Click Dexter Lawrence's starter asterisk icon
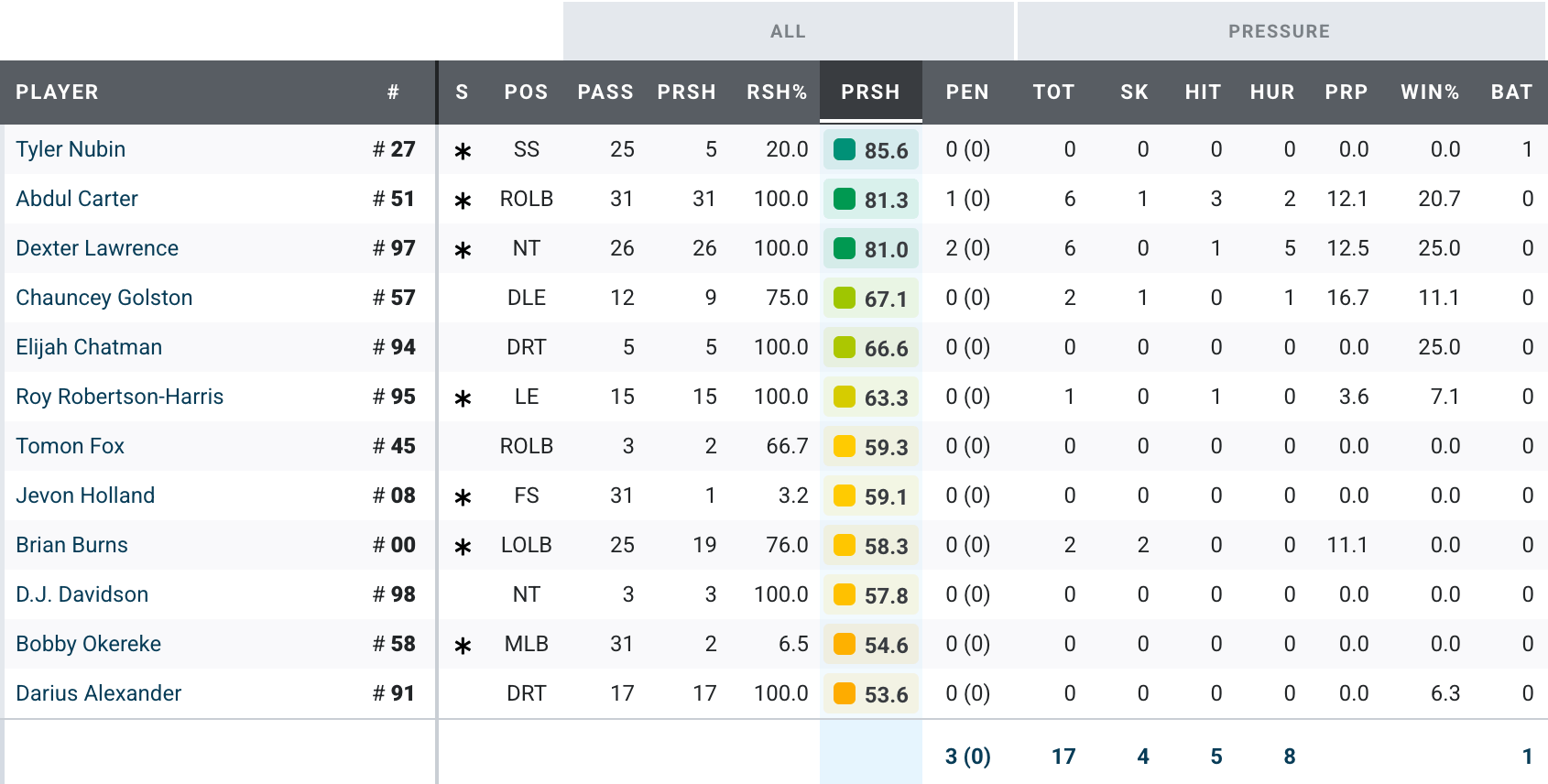The image size is (1548, 784). click(463, 250)
